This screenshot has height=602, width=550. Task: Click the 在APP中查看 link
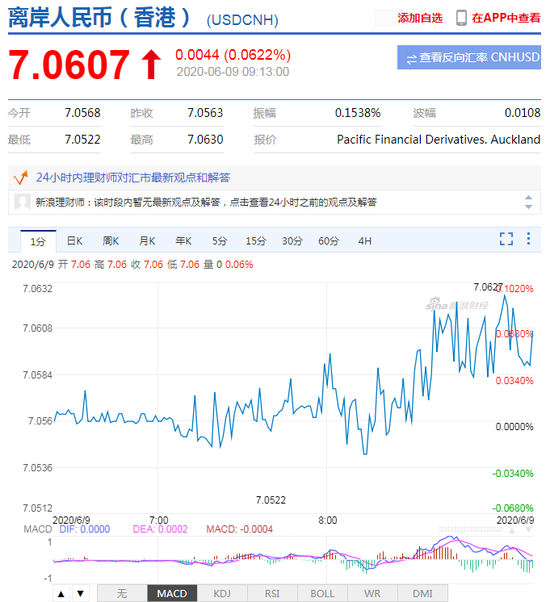click(506, 18)
